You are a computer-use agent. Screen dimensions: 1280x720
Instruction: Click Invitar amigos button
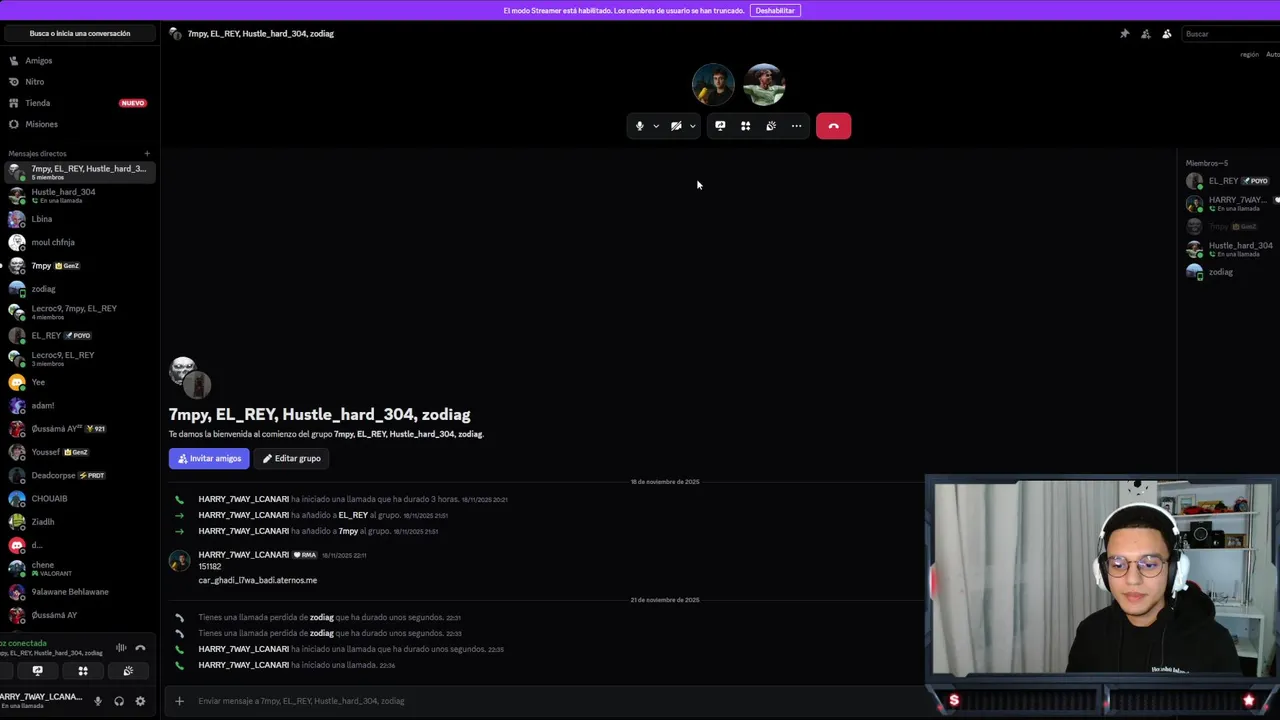tap(209, 458)
